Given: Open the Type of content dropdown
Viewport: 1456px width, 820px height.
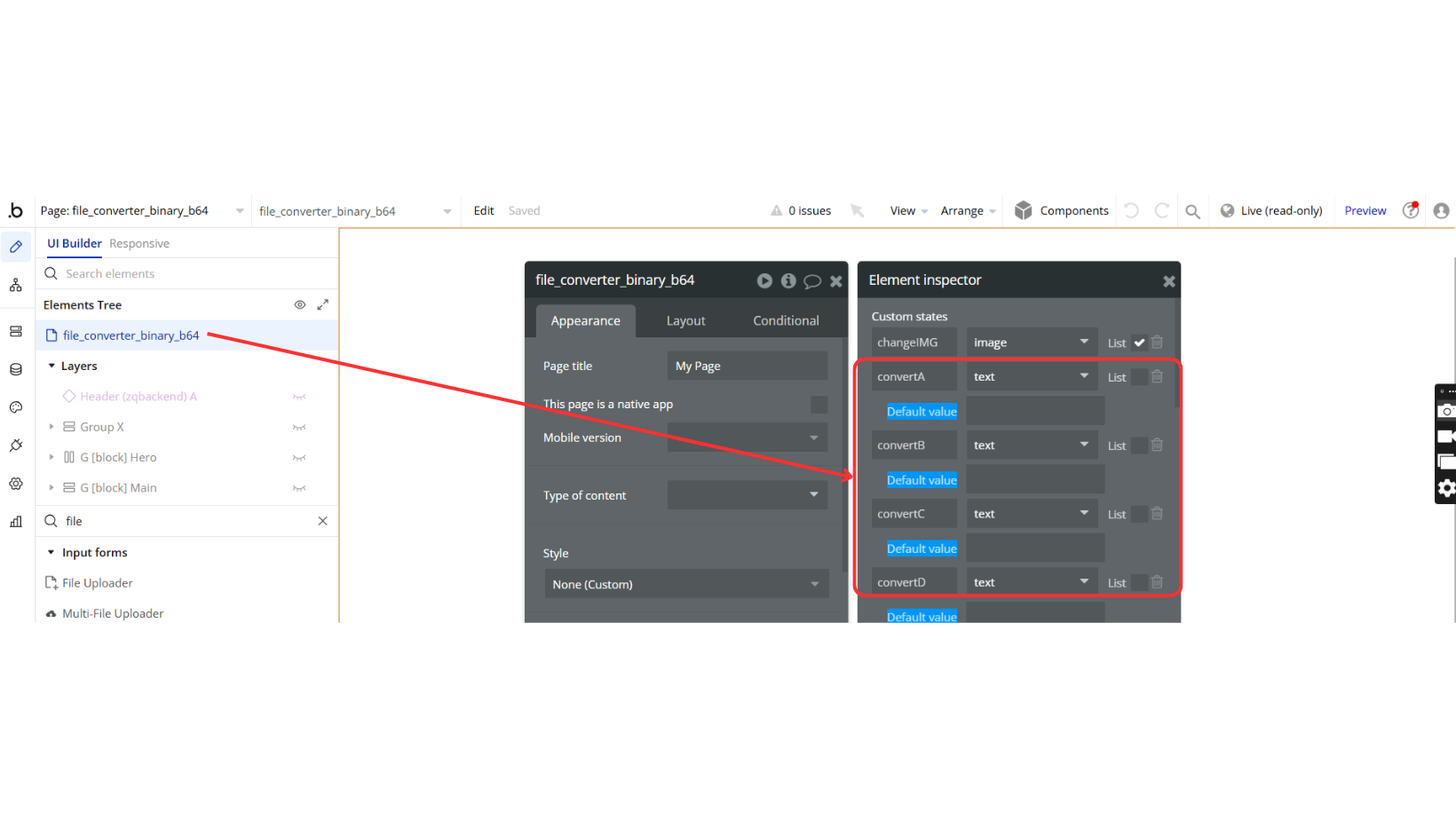Looking at the screenshot, I should (x=747, y=495).
